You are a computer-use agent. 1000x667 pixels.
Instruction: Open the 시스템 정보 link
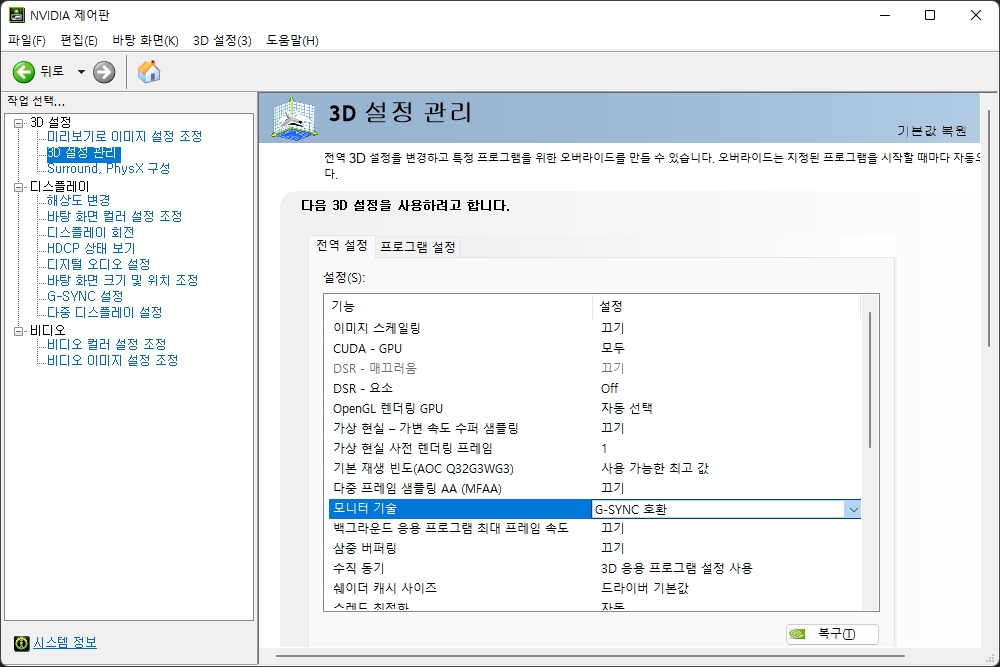click(x=65, y=642)
